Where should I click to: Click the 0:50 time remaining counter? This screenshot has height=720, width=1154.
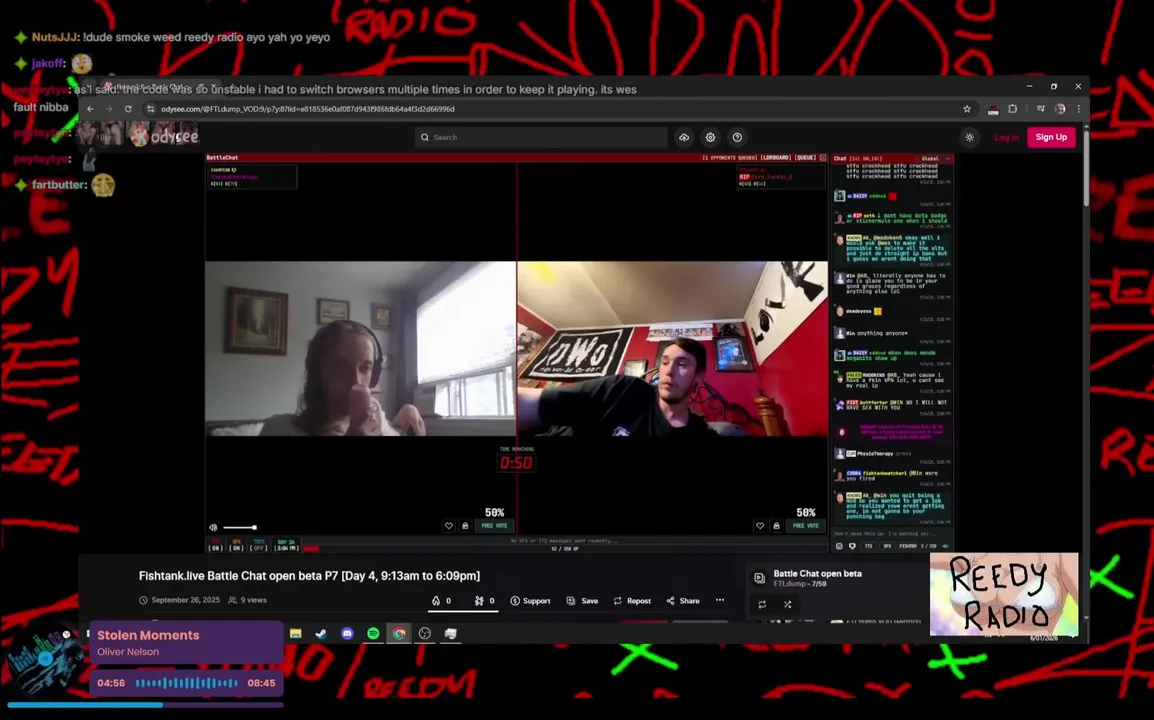tap(517, 462)
